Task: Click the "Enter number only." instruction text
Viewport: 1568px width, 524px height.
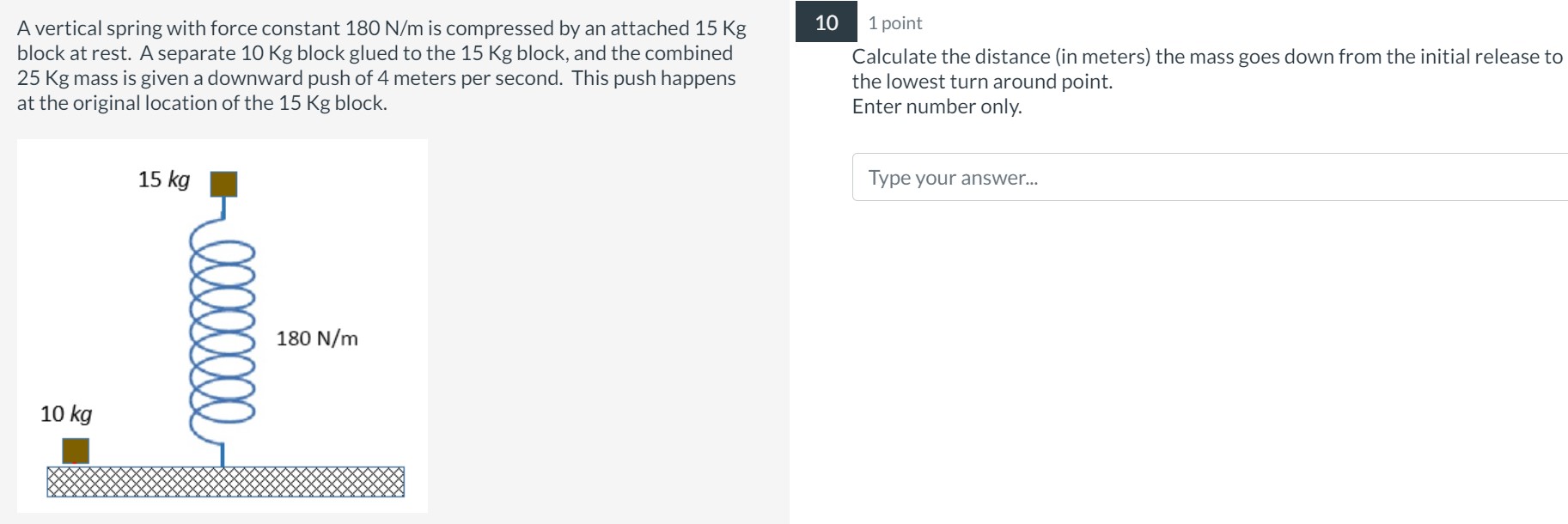Action: (x=937, y=107)
